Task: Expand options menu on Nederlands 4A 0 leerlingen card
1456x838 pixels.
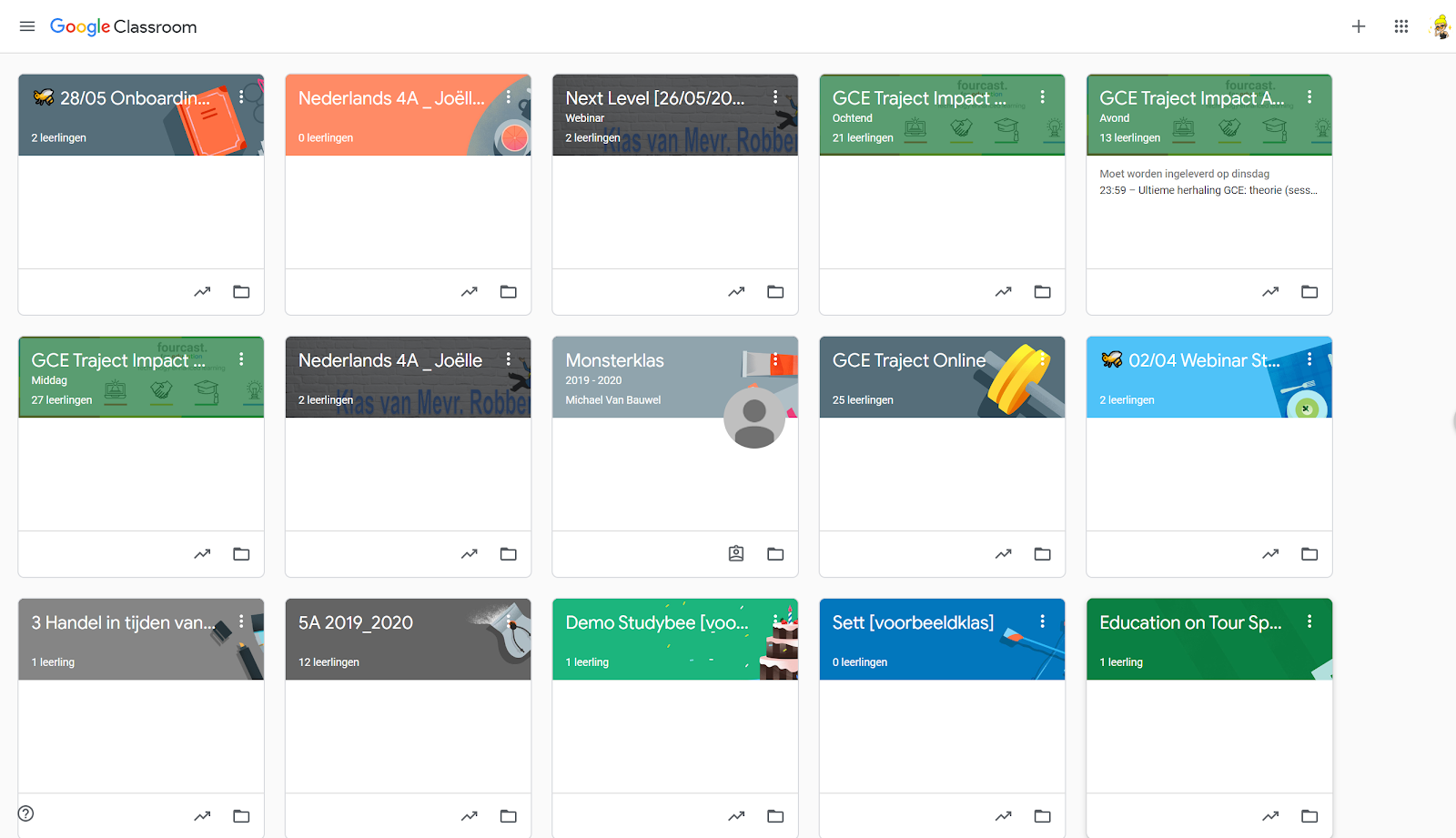Action: point(509,96)
